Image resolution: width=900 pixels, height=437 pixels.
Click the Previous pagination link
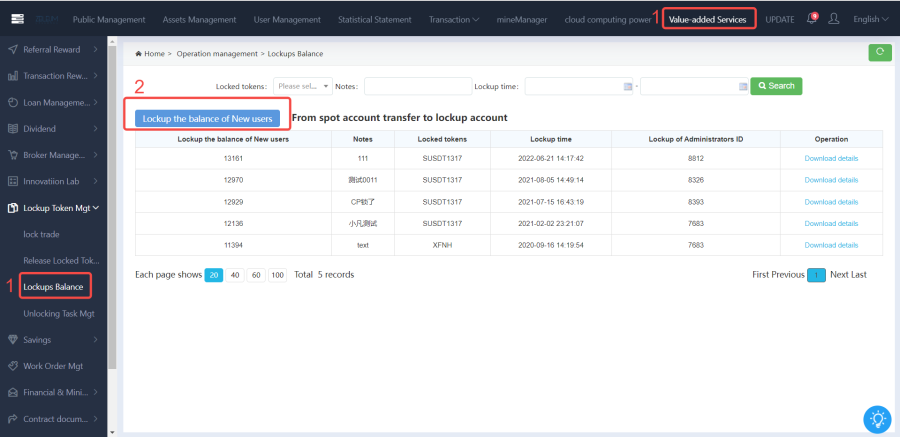coord(788,275)
